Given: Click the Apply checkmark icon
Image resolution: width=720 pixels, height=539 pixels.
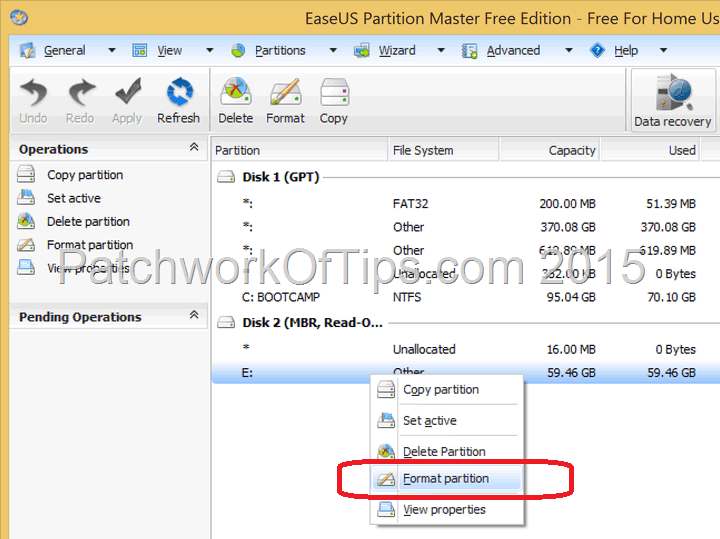Looking at the screenshot, I should 128,91.
